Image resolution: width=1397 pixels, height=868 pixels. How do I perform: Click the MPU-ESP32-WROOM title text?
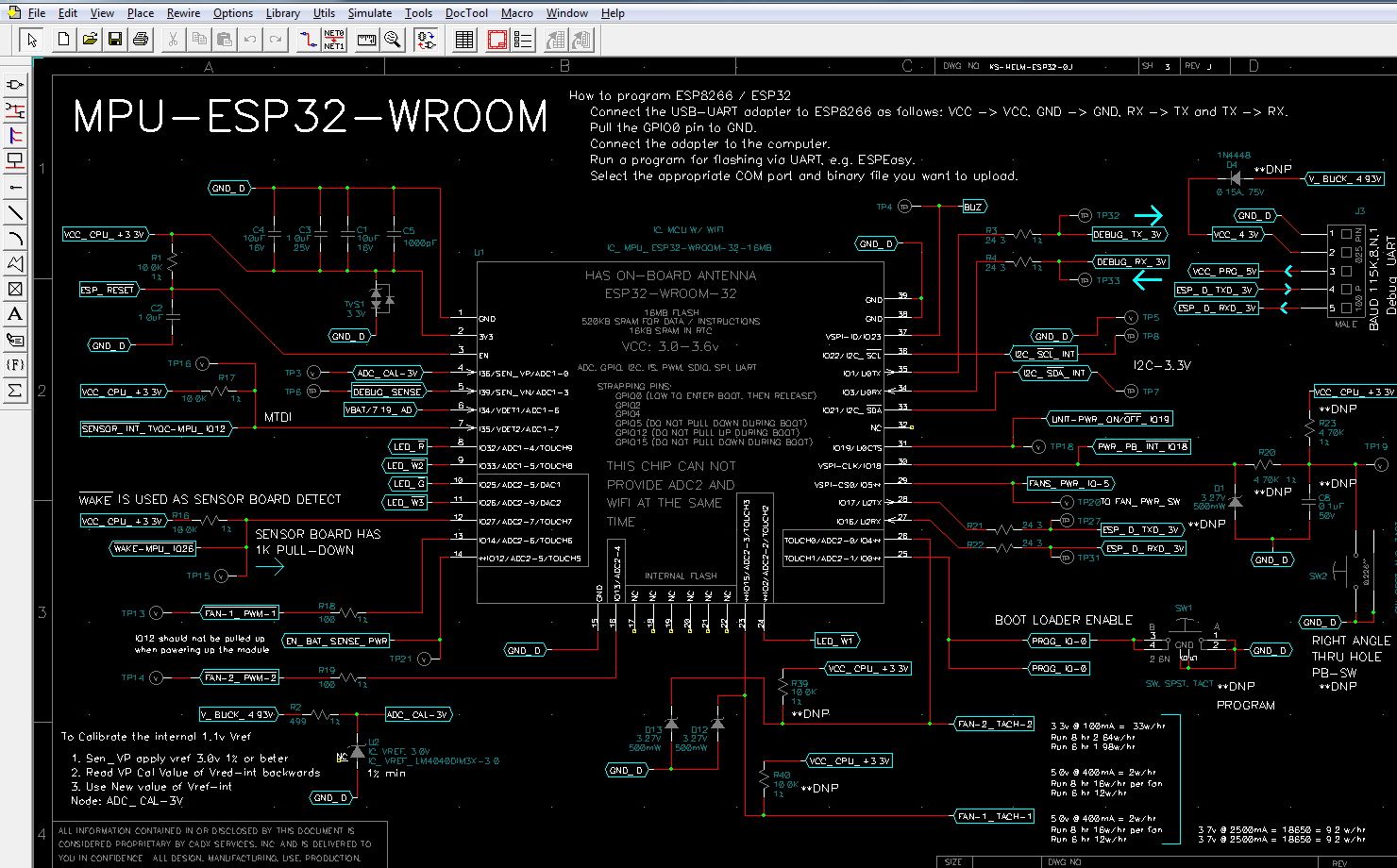[311, 117]
